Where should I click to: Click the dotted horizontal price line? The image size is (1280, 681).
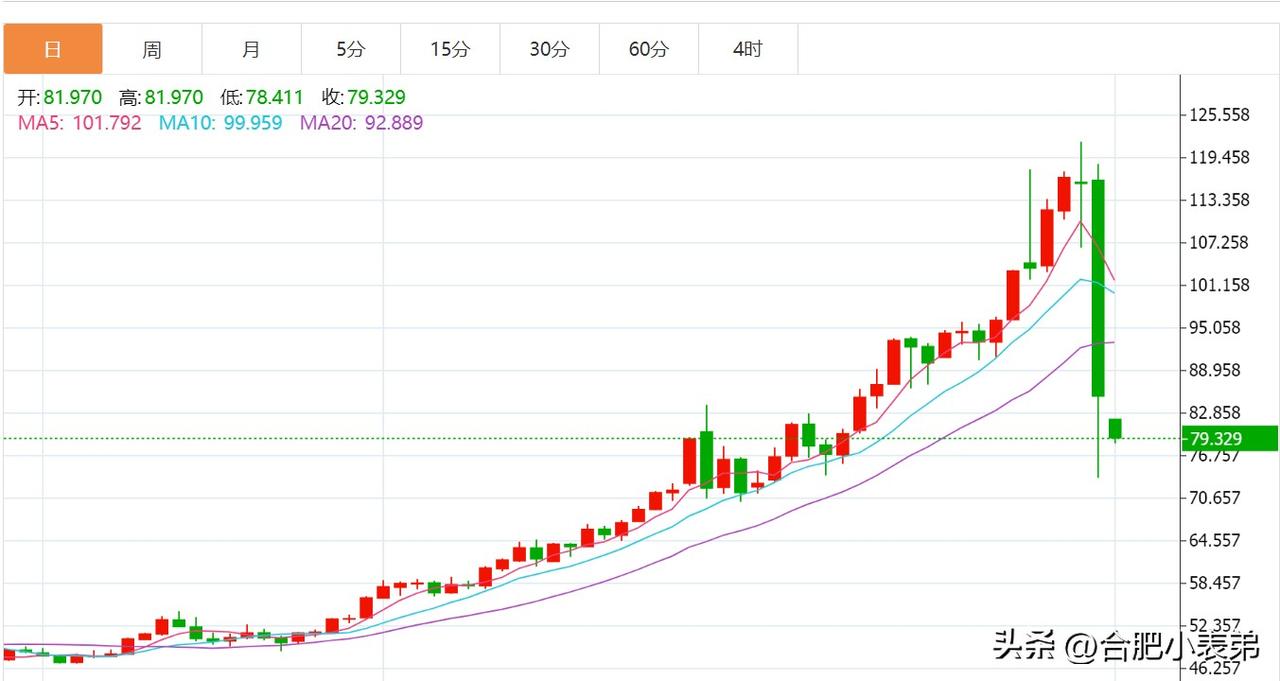point(500,437)
